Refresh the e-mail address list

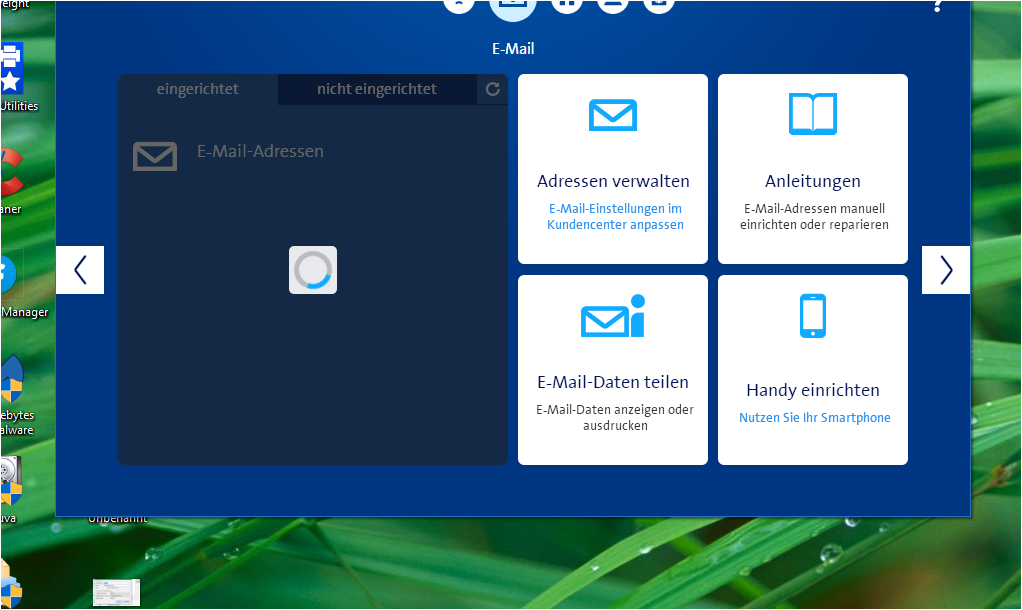coord(492,89)
